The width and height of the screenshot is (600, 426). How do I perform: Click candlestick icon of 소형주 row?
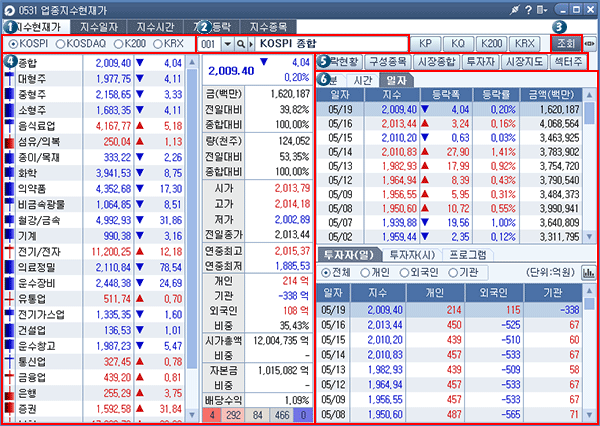[9, 110]
